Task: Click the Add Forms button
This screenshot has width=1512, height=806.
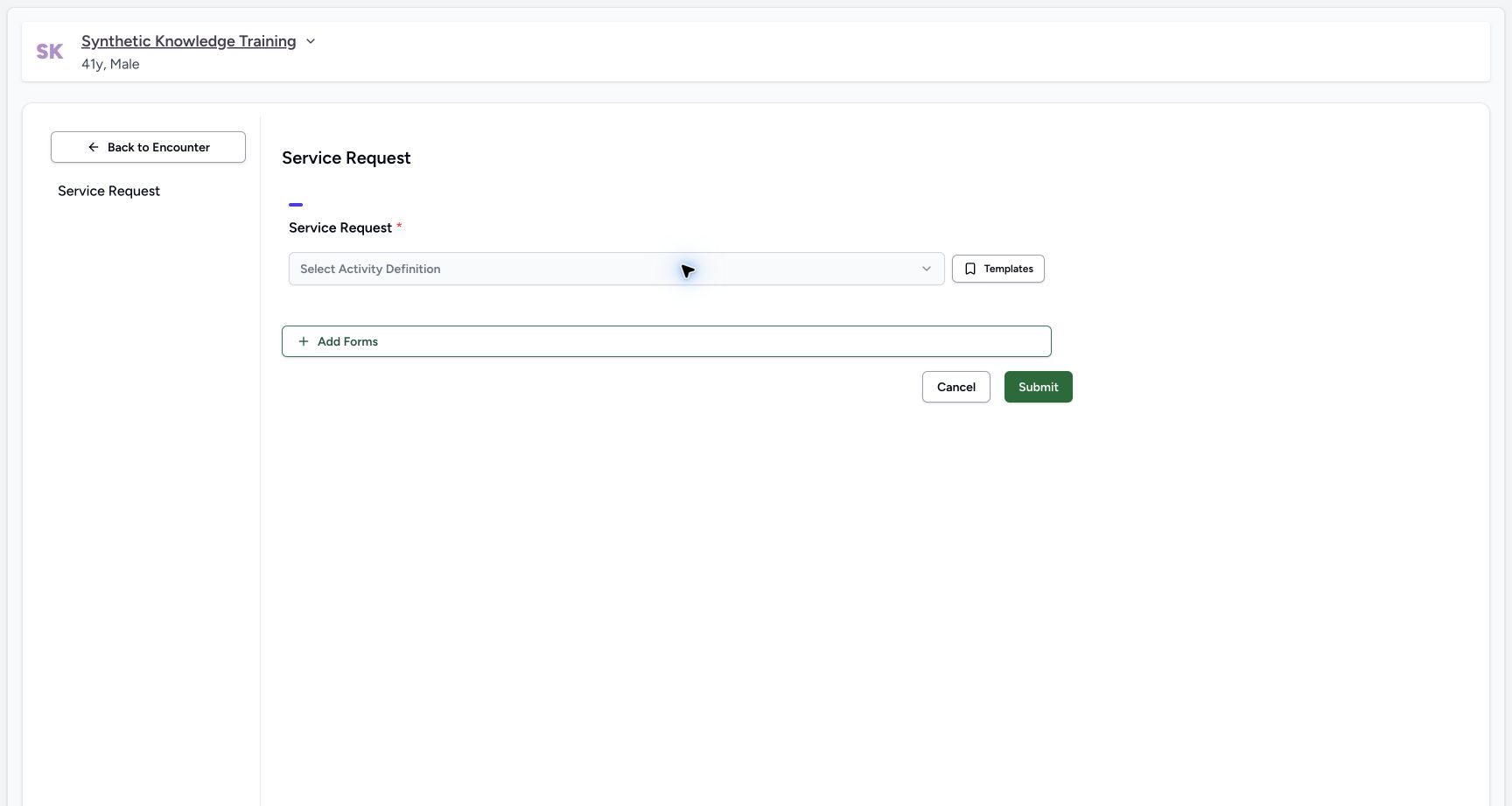Action: point(666,341)
